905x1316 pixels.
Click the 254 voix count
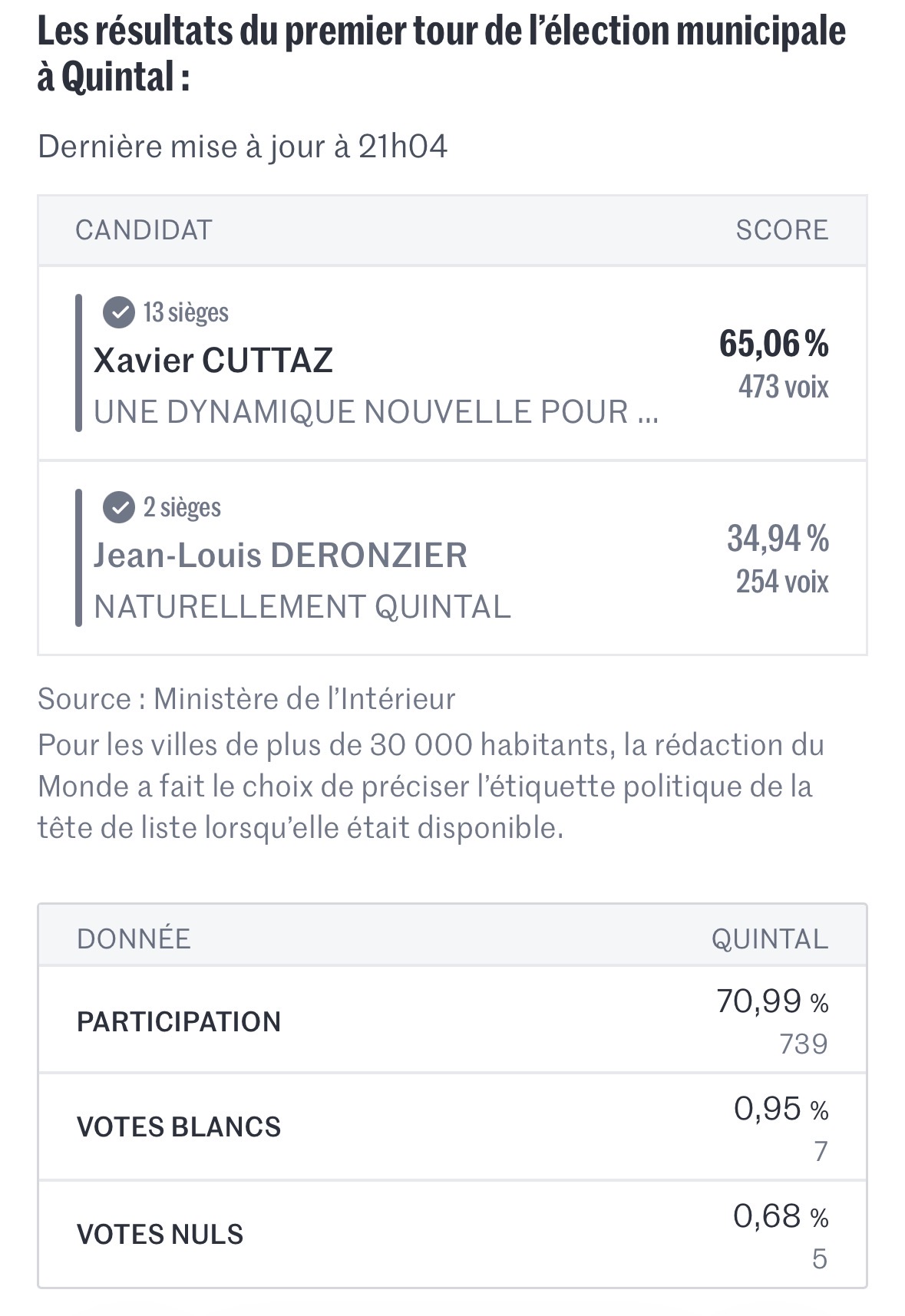click(x=781, y=582)
